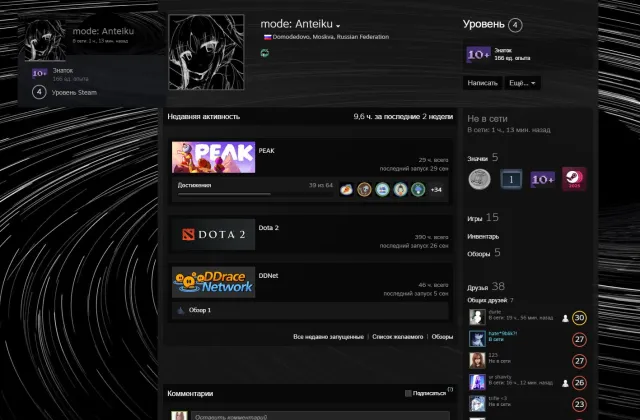Check the Подписаться checkbox in comments
The image size is (640, 420).
[408, 393]
